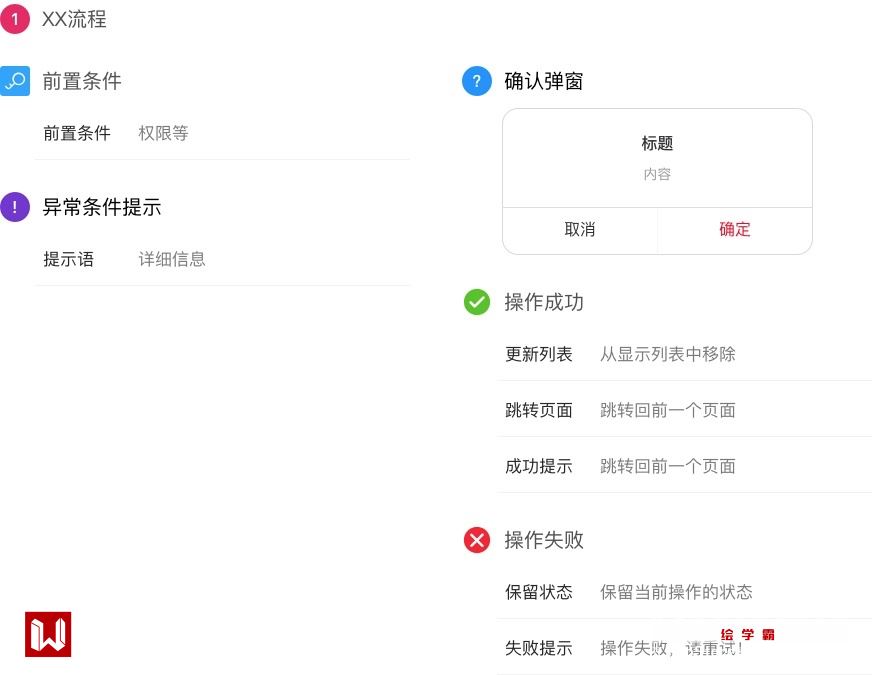Click the blue search icon beside 前置条件
Viewport: 872px width, 675px height.
[x=15, y=81]
